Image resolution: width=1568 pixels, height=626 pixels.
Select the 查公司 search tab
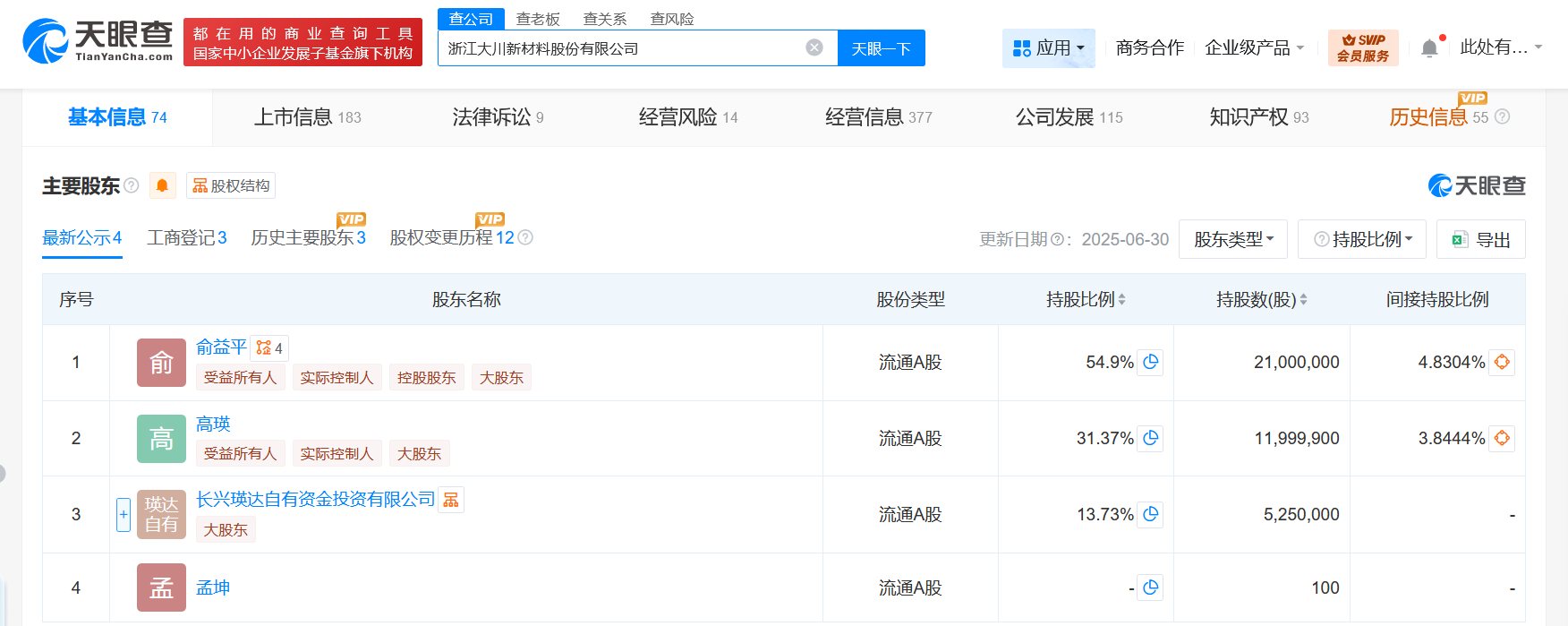point(471,19)
